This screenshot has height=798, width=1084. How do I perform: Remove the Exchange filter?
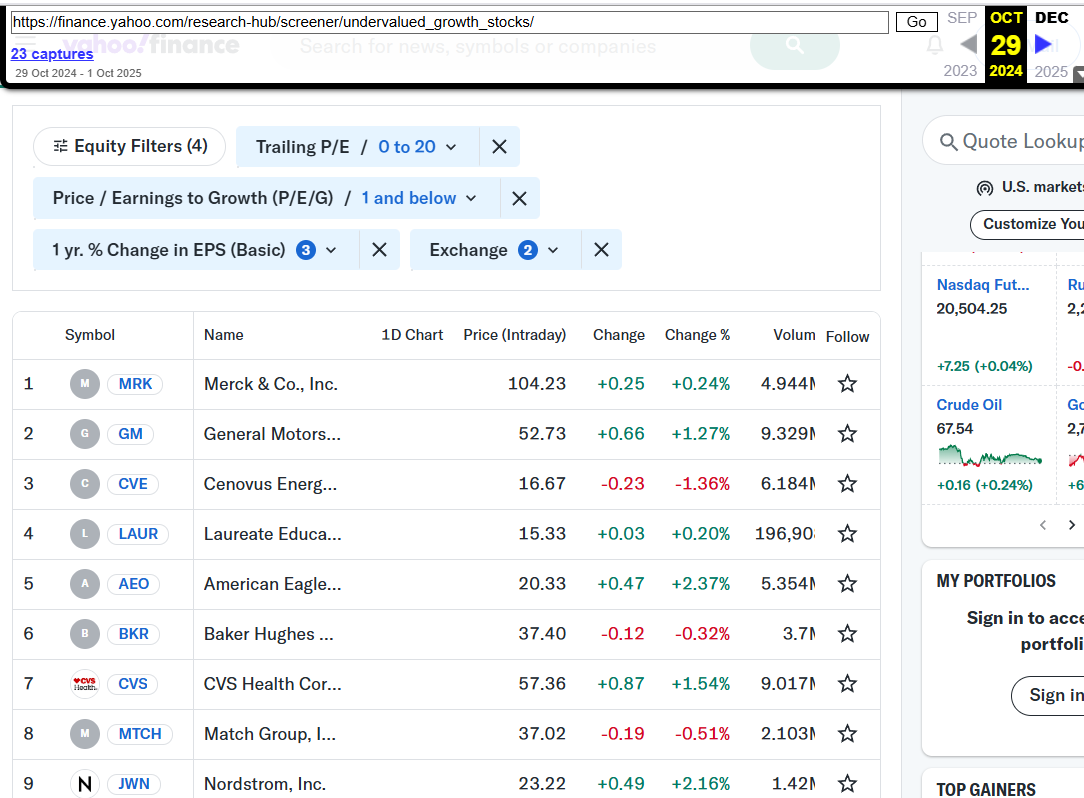[x=601, y=250]
